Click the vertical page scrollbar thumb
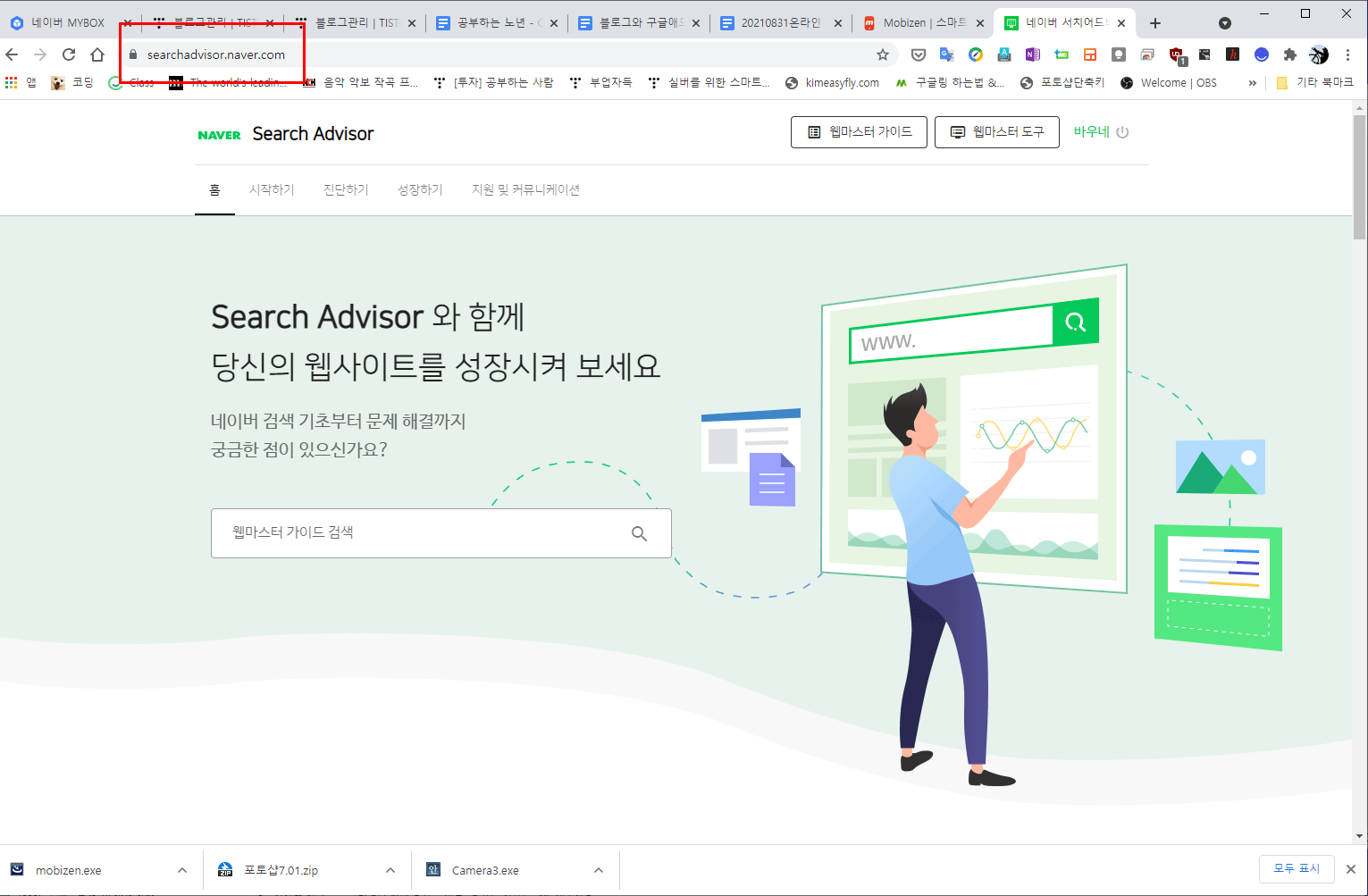The height and width of the screenshot is (896, 1368). click(1360, 177)
